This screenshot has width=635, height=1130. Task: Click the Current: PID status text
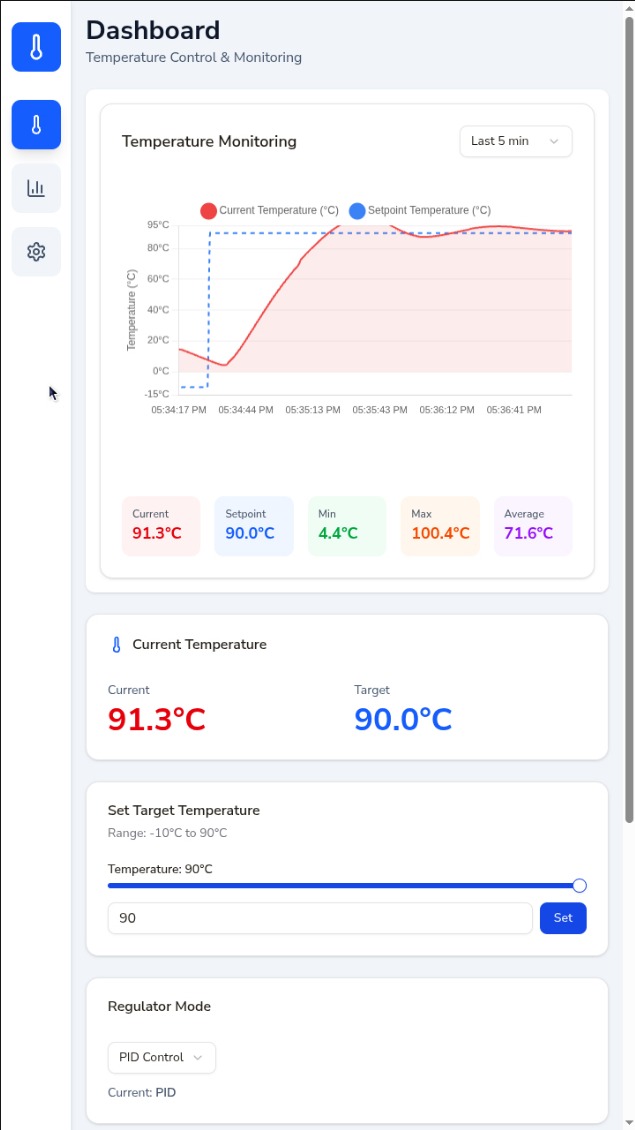(142, 1093)
